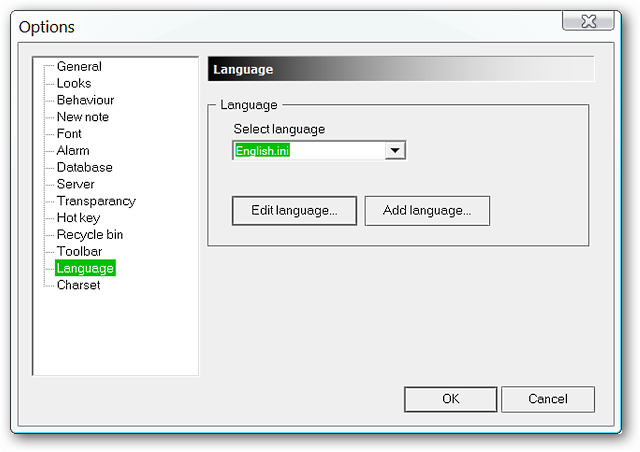Screen dimensions: 640x452
Task: Close the Options dialog window
Action: 588,21
